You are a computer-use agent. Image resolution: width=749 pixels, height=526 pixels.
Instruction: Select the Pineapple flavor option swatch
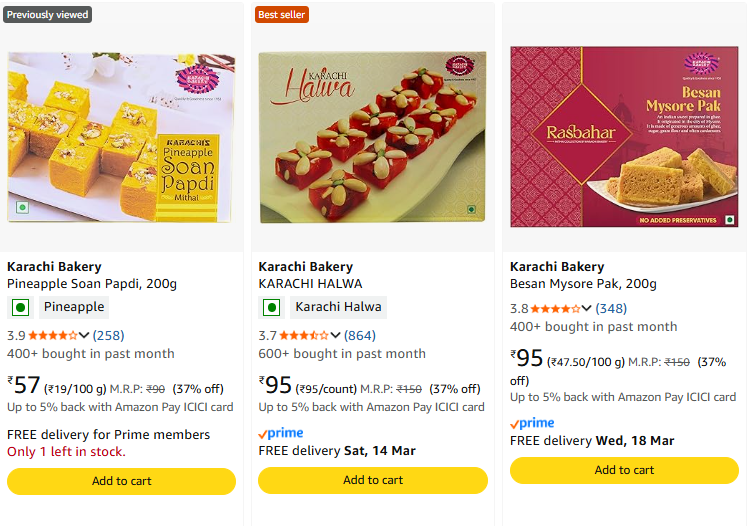click(x=58, y=307)
